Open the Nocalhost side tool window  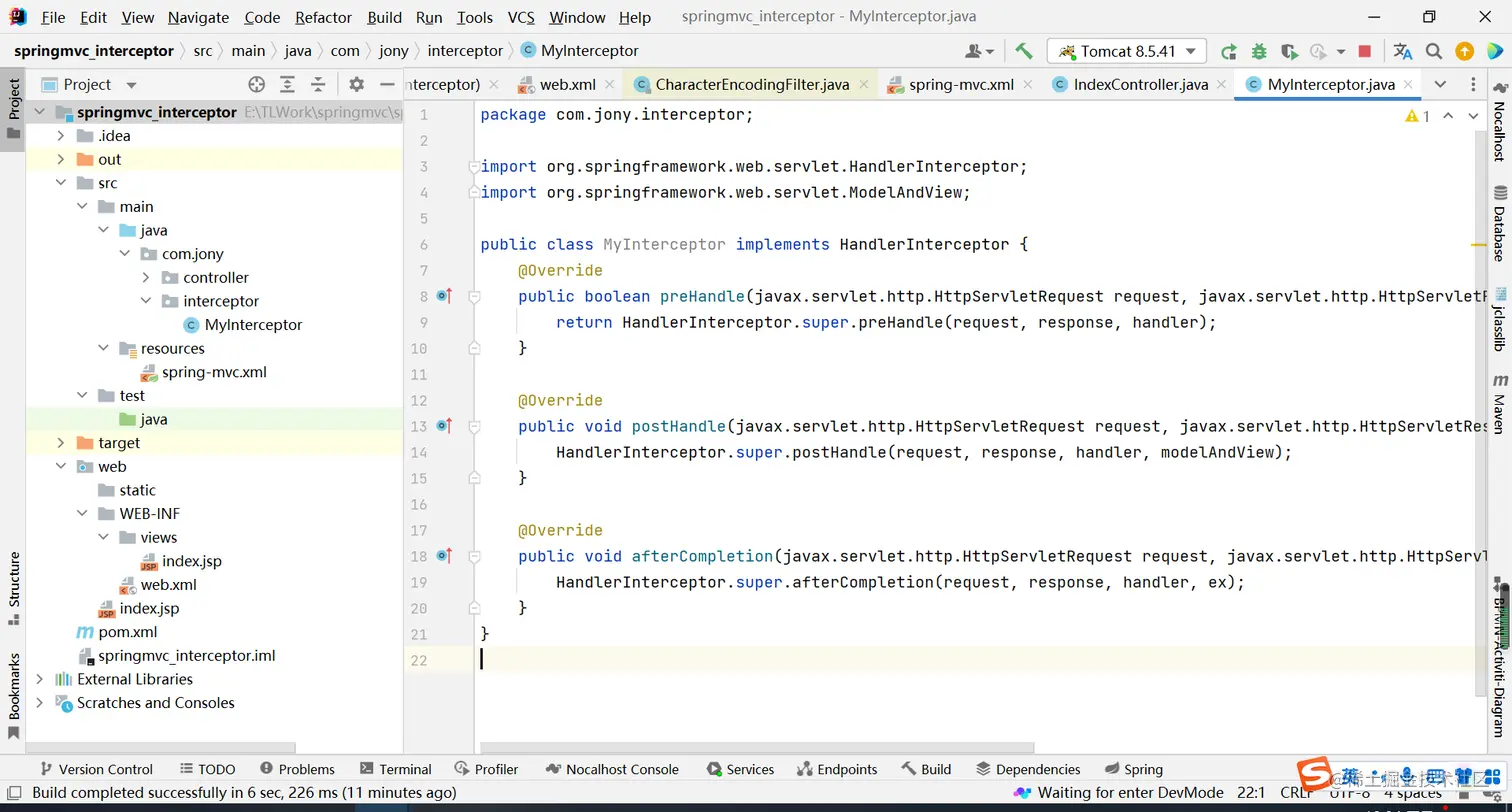click(x=1499, y=124)
